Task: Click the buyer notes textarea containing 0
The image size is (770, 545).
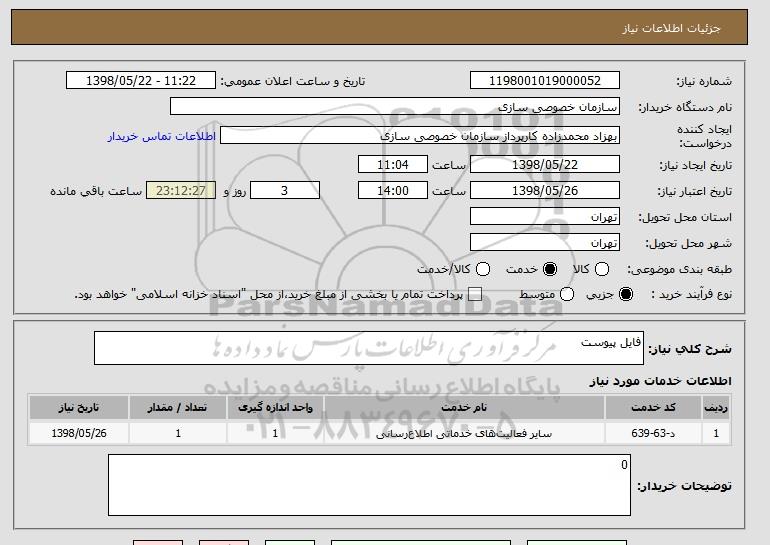Action: click(369, 485)
